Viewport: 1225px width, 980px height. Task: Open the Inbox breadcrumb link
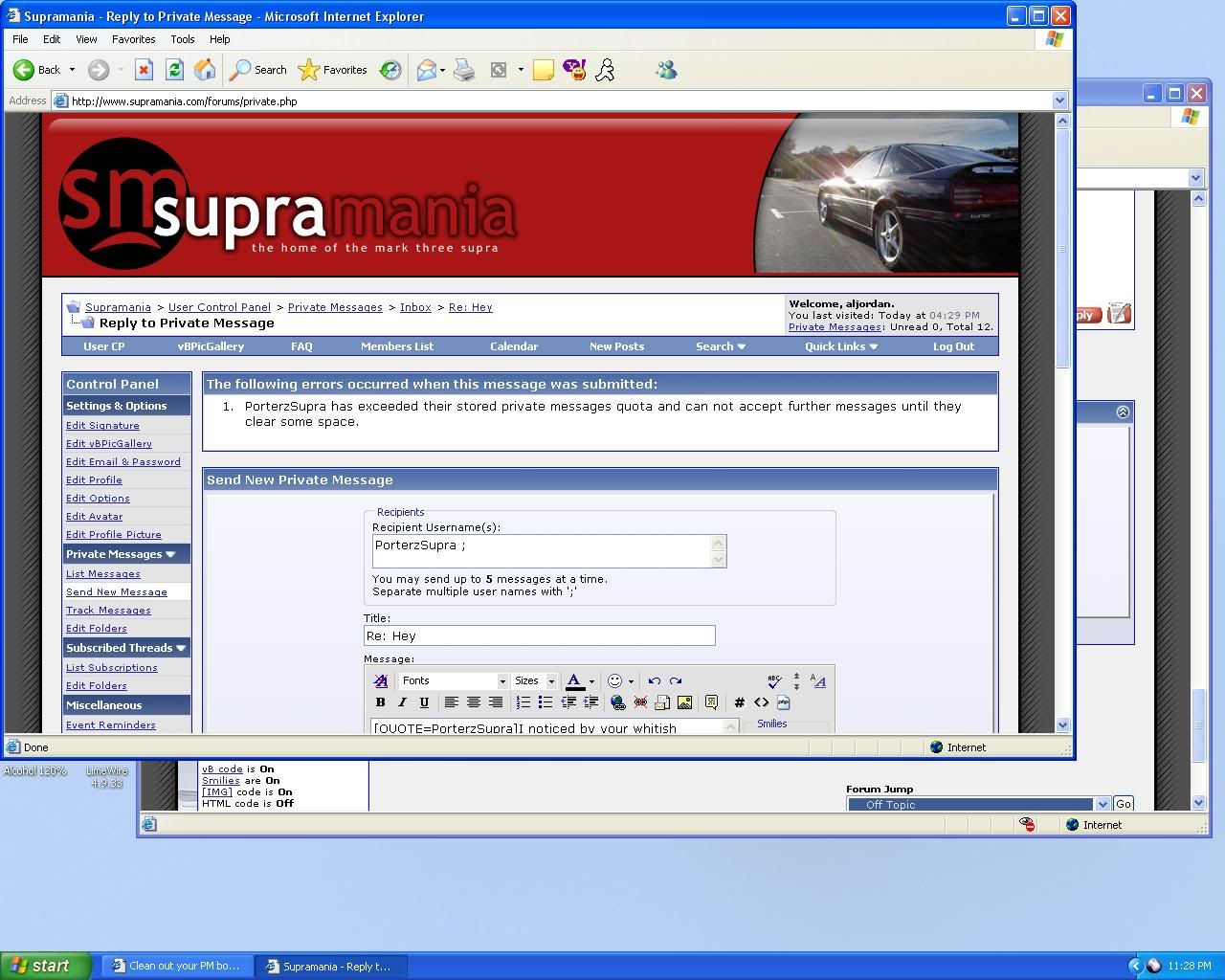pyautogui.click(x=415, y=307)
